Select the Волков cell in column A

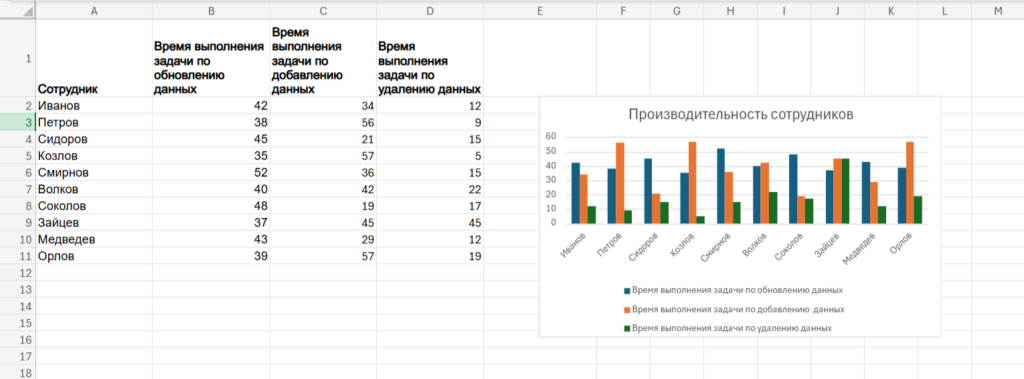pos(94,190)
